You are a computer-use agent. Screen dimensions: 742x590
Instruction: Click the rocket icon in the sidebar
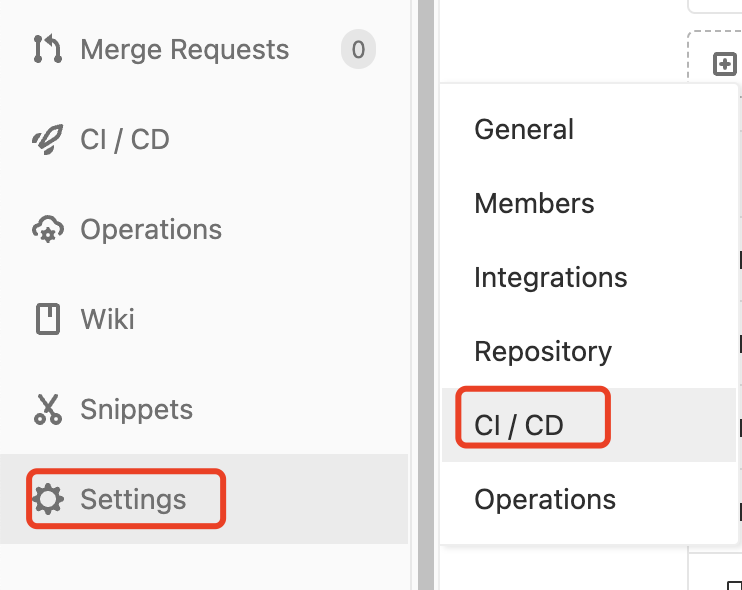pyautogui.click(x=47, y=139)
